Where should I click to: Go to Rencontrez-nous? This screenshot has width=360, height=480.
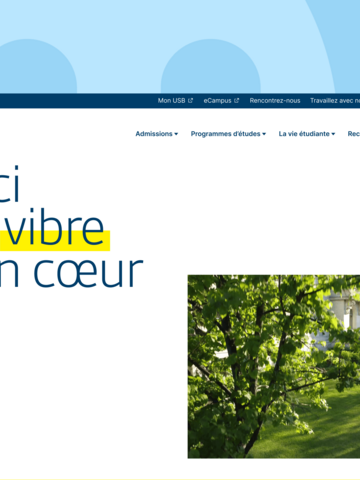pos(275,101)
